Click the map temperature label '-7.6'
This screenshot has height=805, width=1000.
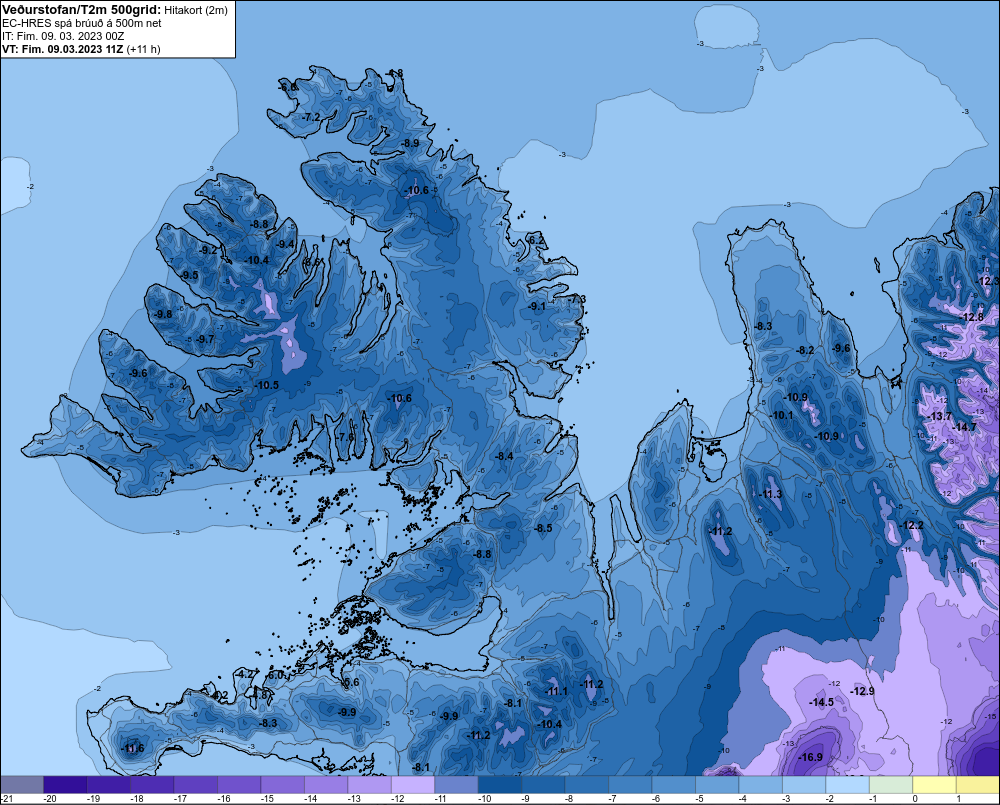(x=345, y=437)
